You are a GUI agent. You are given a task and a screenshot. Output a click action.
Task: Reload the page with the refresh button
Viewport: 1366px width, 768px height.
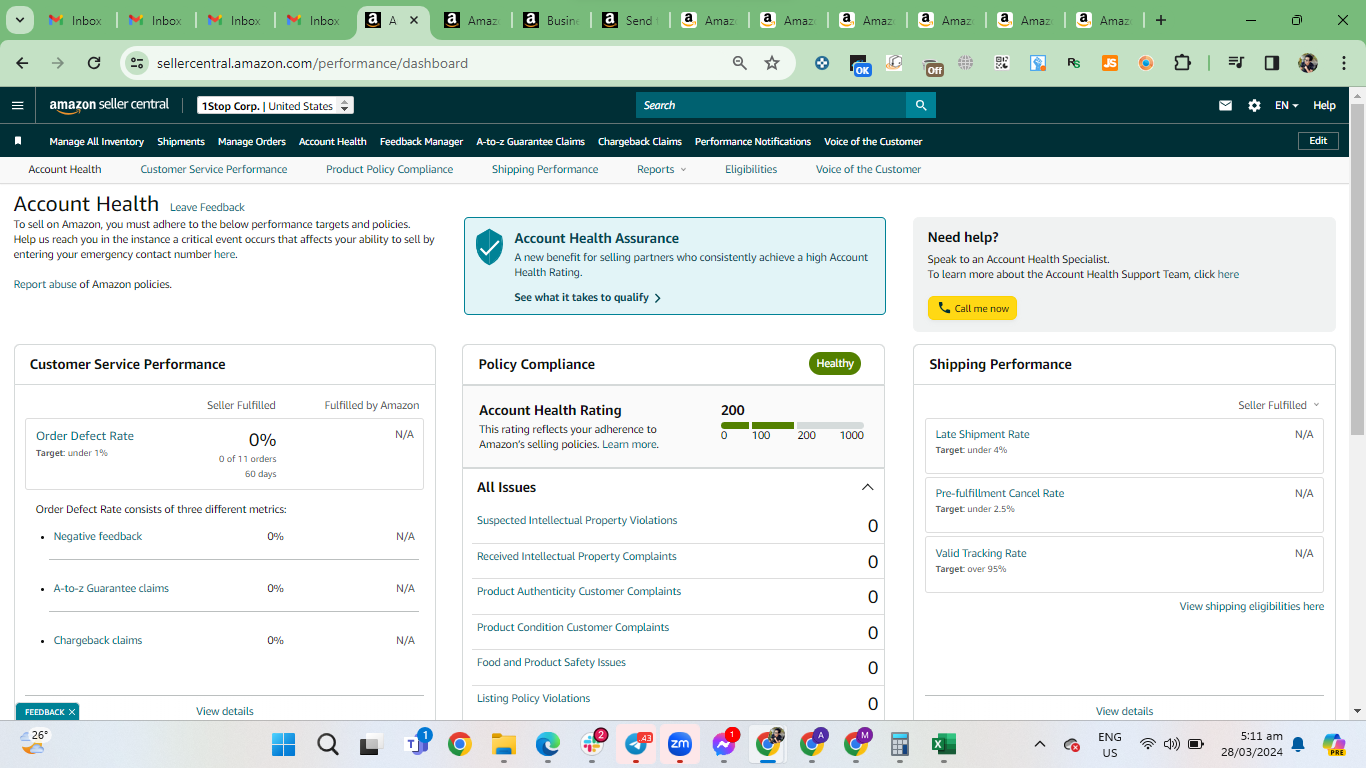click(x=94, y=63)
